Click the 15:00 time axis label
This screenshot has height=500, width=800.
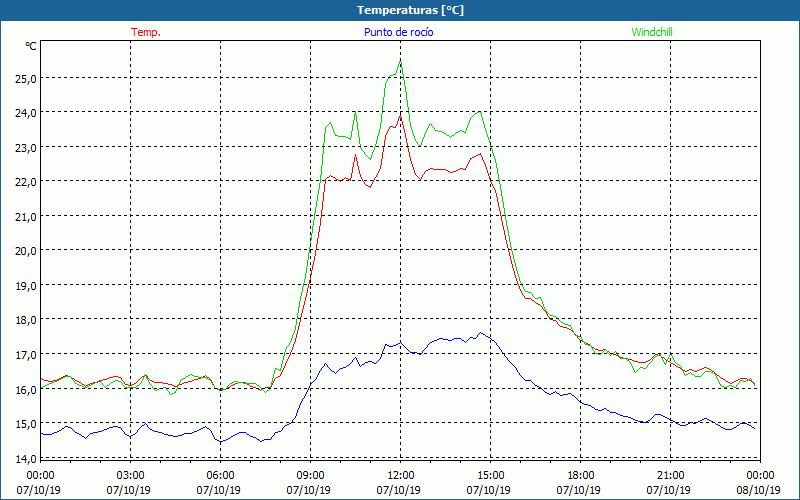490,475
